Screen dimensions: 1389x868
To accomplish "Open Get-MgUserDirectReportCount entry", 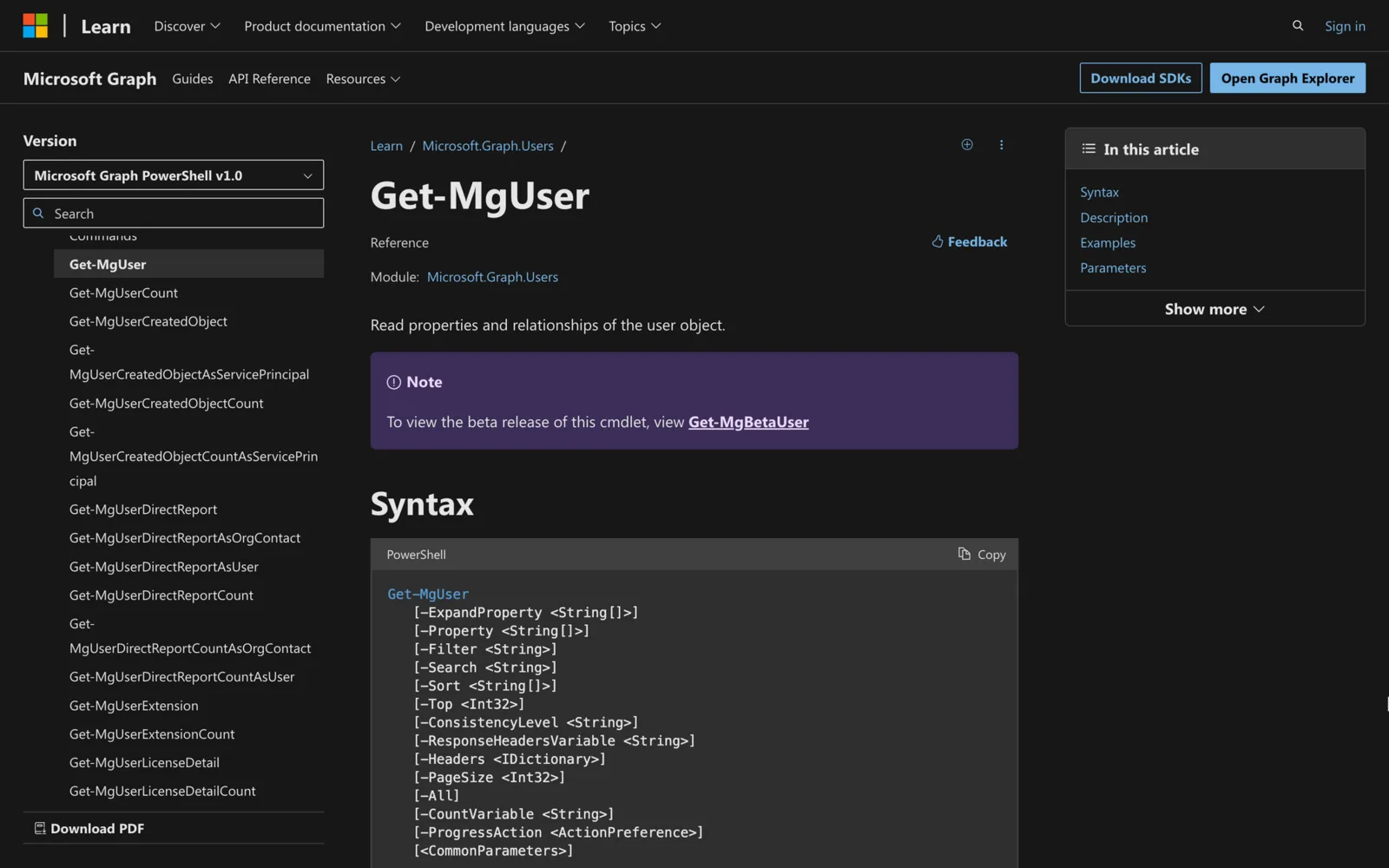I will 161,595.
